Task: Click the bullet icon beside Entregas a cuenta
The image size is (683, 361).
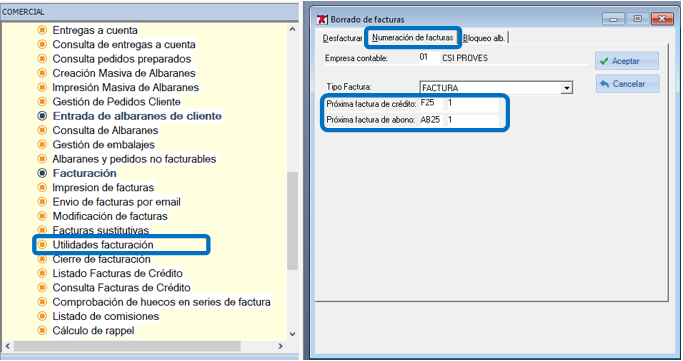Action: tap(42, 30)
